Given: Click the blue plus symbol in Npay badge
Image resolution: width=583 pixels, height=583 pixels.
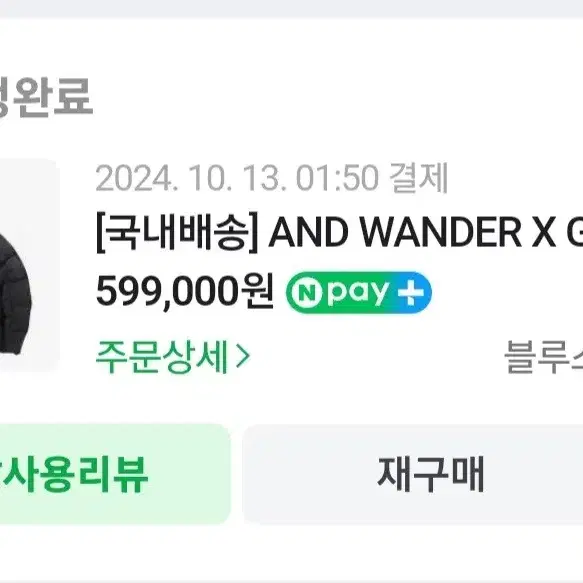Looking at the screenshot, I should click(x=410, y=292).
